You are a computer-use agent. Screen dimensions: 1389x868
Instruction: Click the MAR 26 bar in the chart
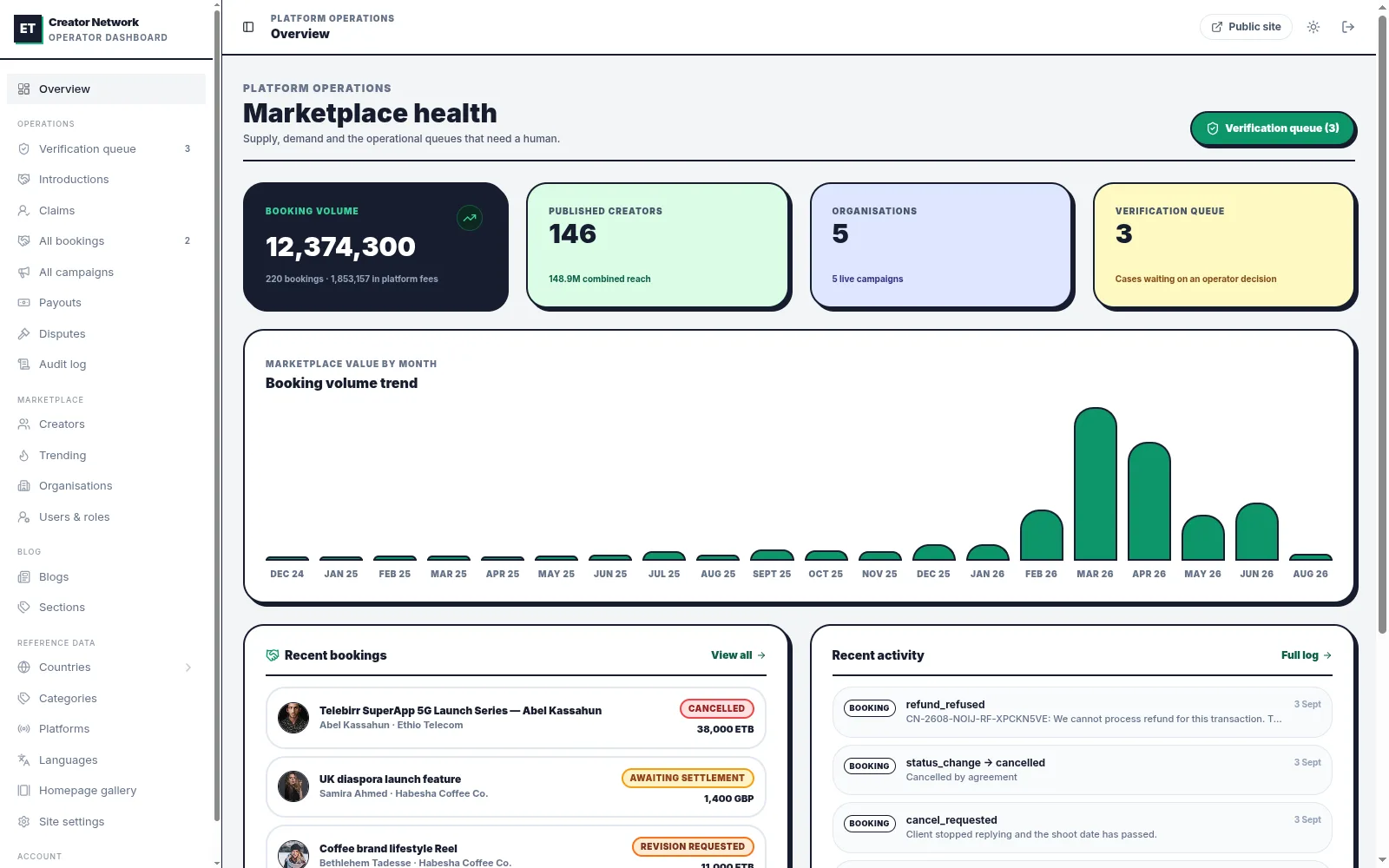pos(1096,483)
